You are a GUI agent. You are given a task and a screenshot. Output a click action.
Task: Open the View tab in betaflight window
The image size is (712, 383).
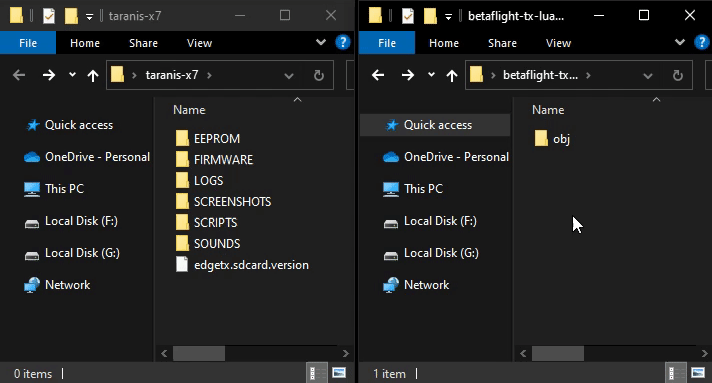558,43
